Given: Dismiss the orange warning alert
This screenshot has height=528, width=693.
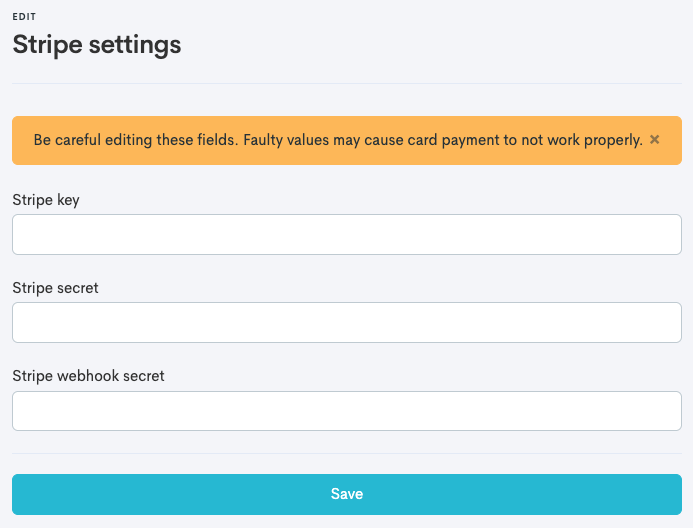Looking at the screenshot, I should (x=655, y=140).
